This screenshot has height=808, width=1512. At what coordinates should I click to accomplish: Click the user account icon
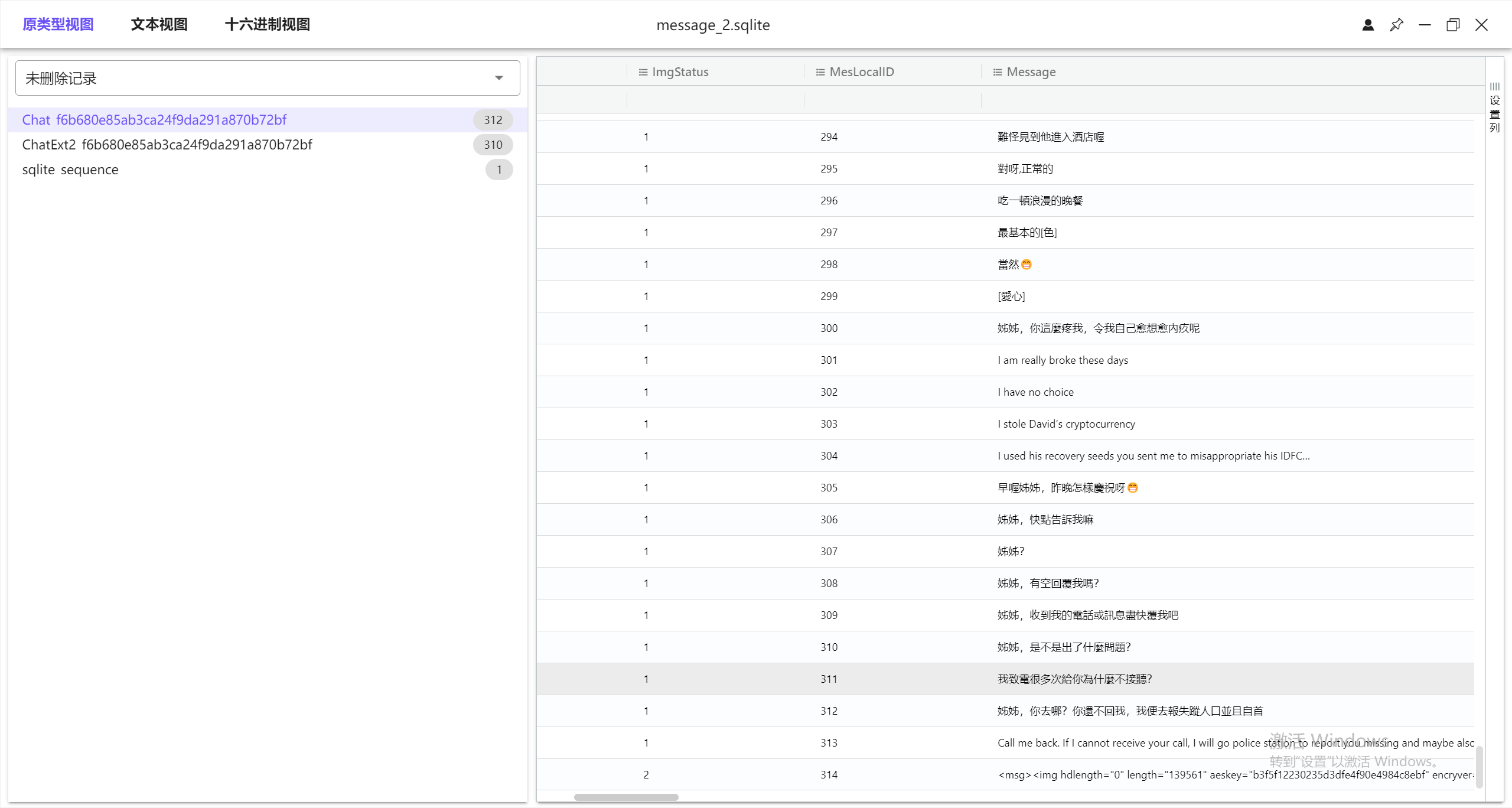(x=1368, y=25)
